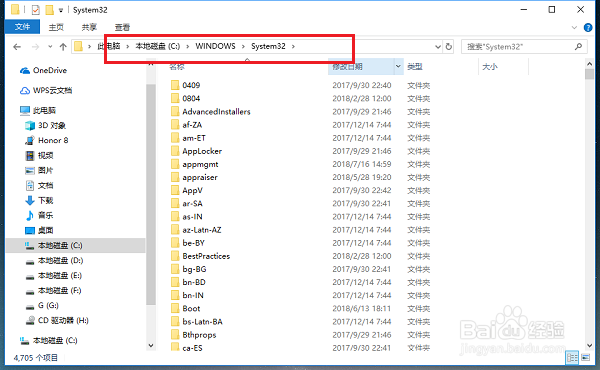
Task: Open Honor 8 device in the sidebar
Action: click(x=46, y=140)
